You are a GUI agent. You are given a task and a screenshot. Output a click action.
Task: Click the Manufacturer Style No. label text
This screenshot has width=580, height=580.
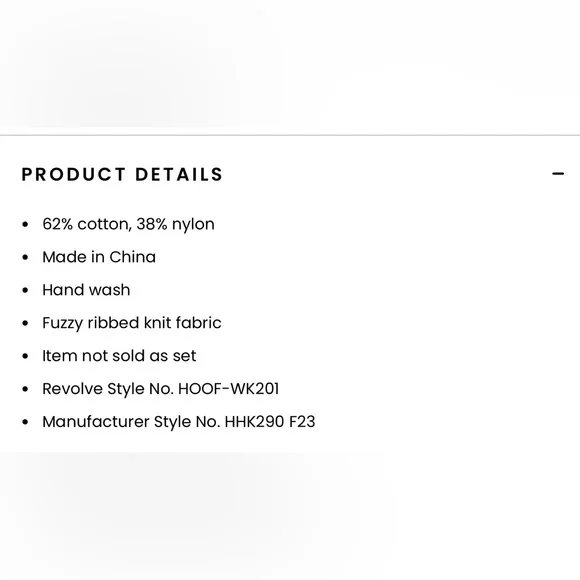click(131, 422)
